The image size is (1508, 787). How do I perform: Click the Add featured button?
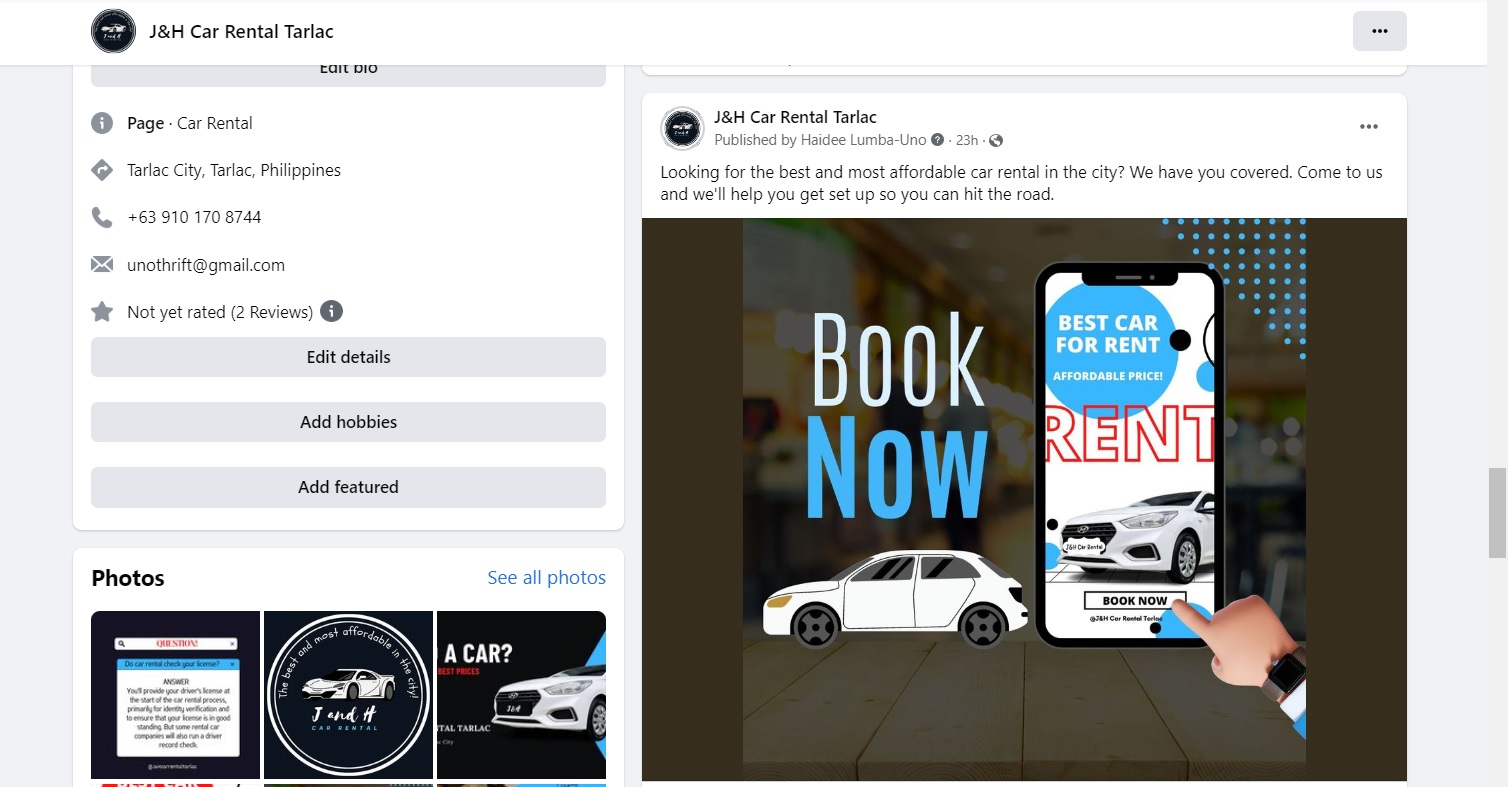[x=348, y=487]
